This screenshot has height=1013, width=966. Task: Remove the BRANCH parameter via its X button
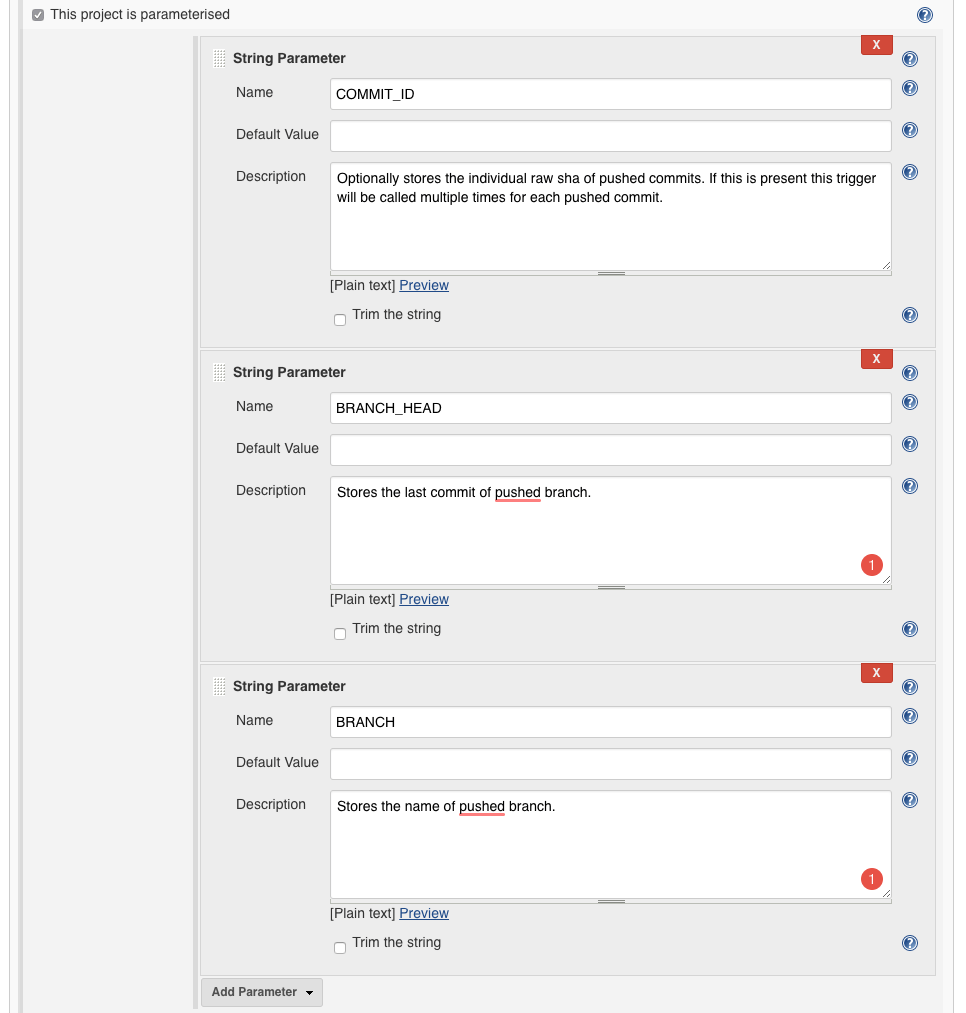(x=876, y=672)
